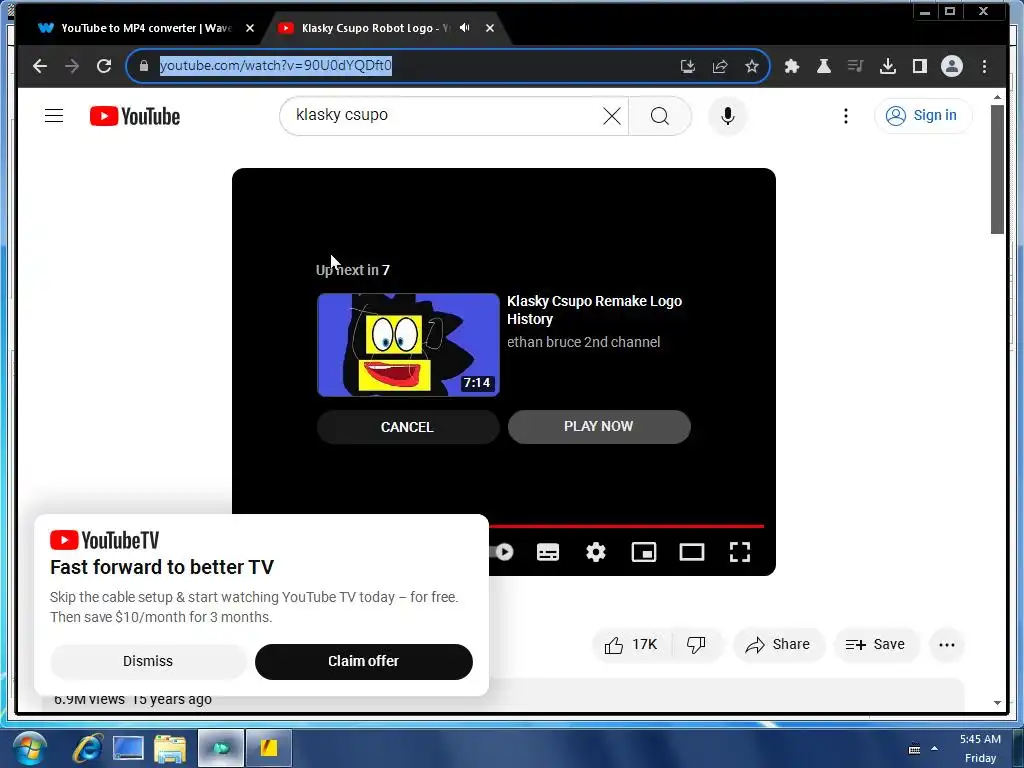This screenshot has height=768, width=1024.
Task: Share this page from address bar
Action: pyautogui.click(x=720, y=66)
